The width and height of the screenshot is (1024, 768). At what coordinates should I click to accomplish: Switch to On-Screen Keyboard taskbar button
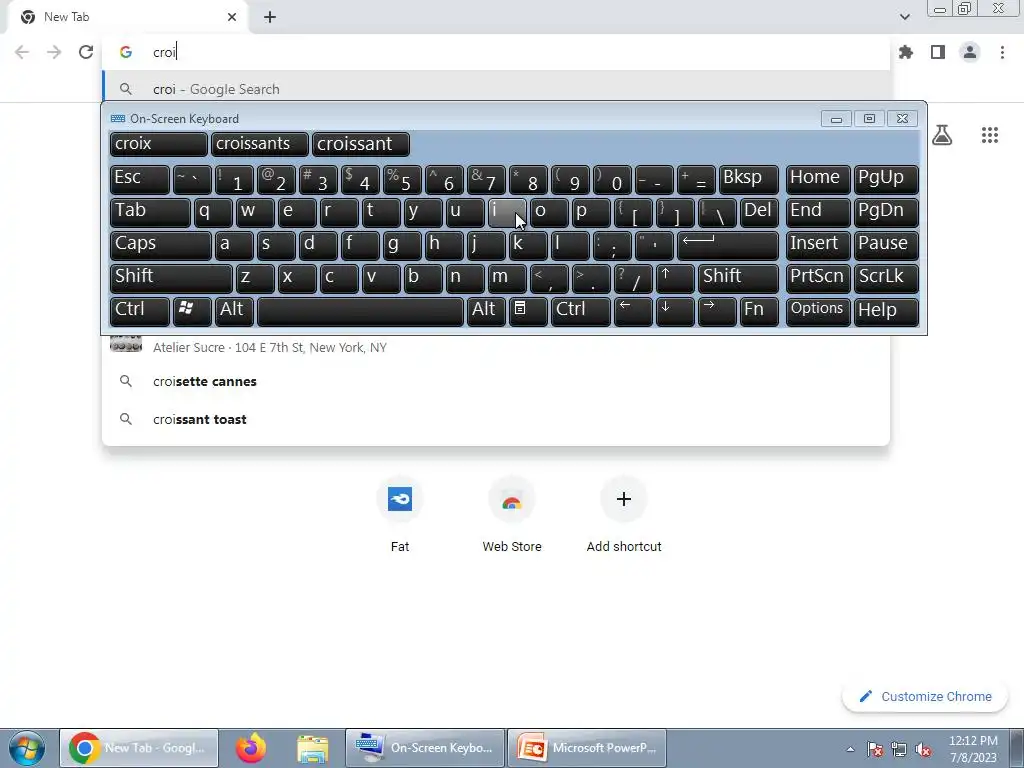click(425, 748)
